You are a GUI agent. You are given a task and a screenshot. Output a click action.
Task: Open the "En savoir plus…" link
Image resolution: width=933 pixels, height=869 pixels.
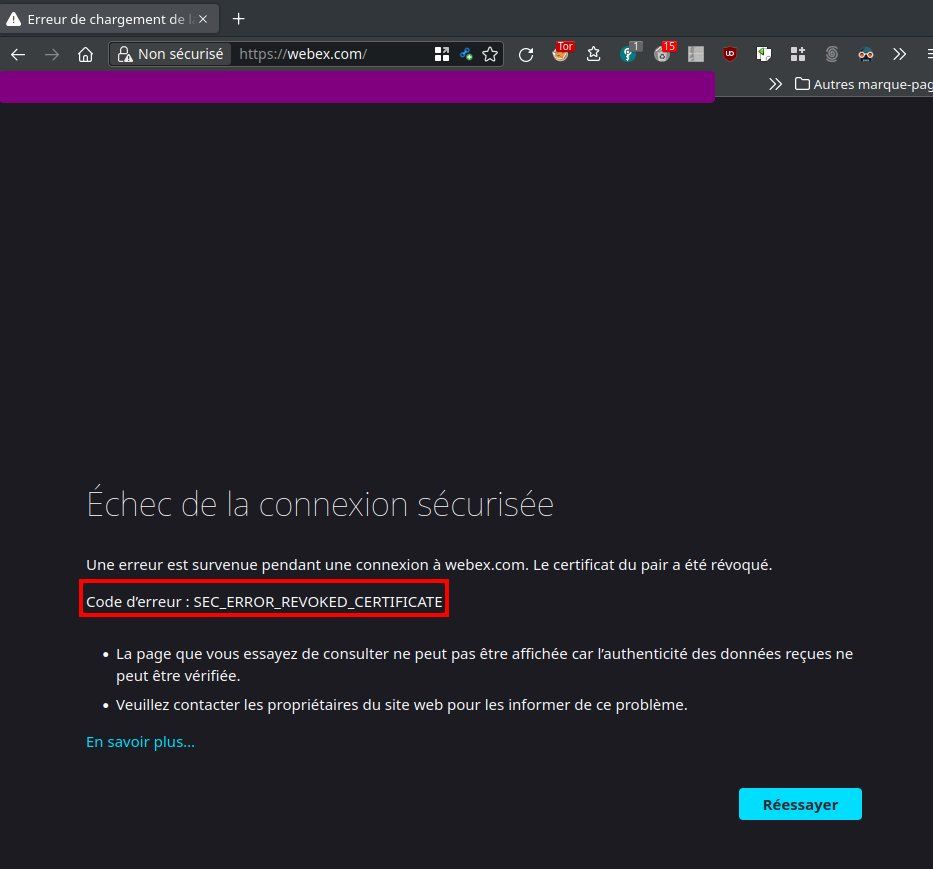[x=140, y=742]
